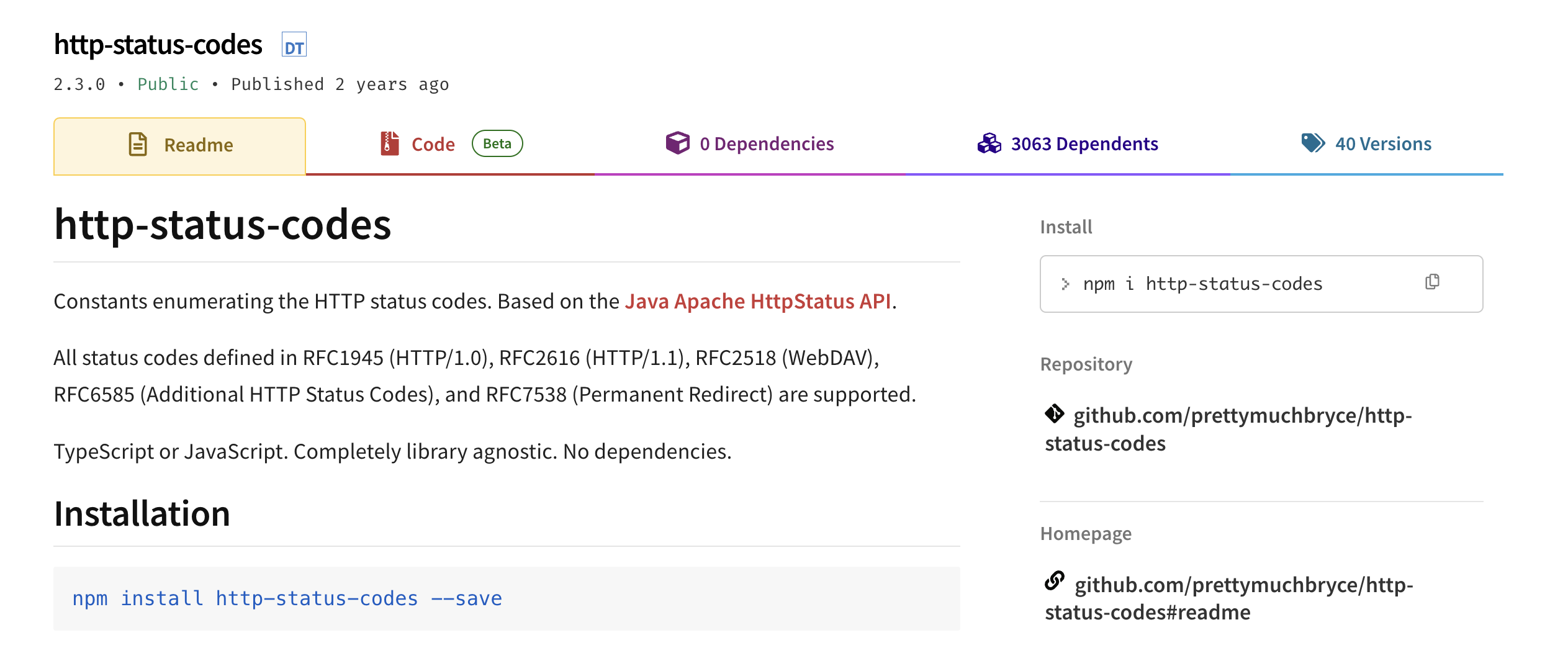The height and width of the screenshot is (648, 1568).
Task: Click the Dependencies box icon
Action: 677,143
